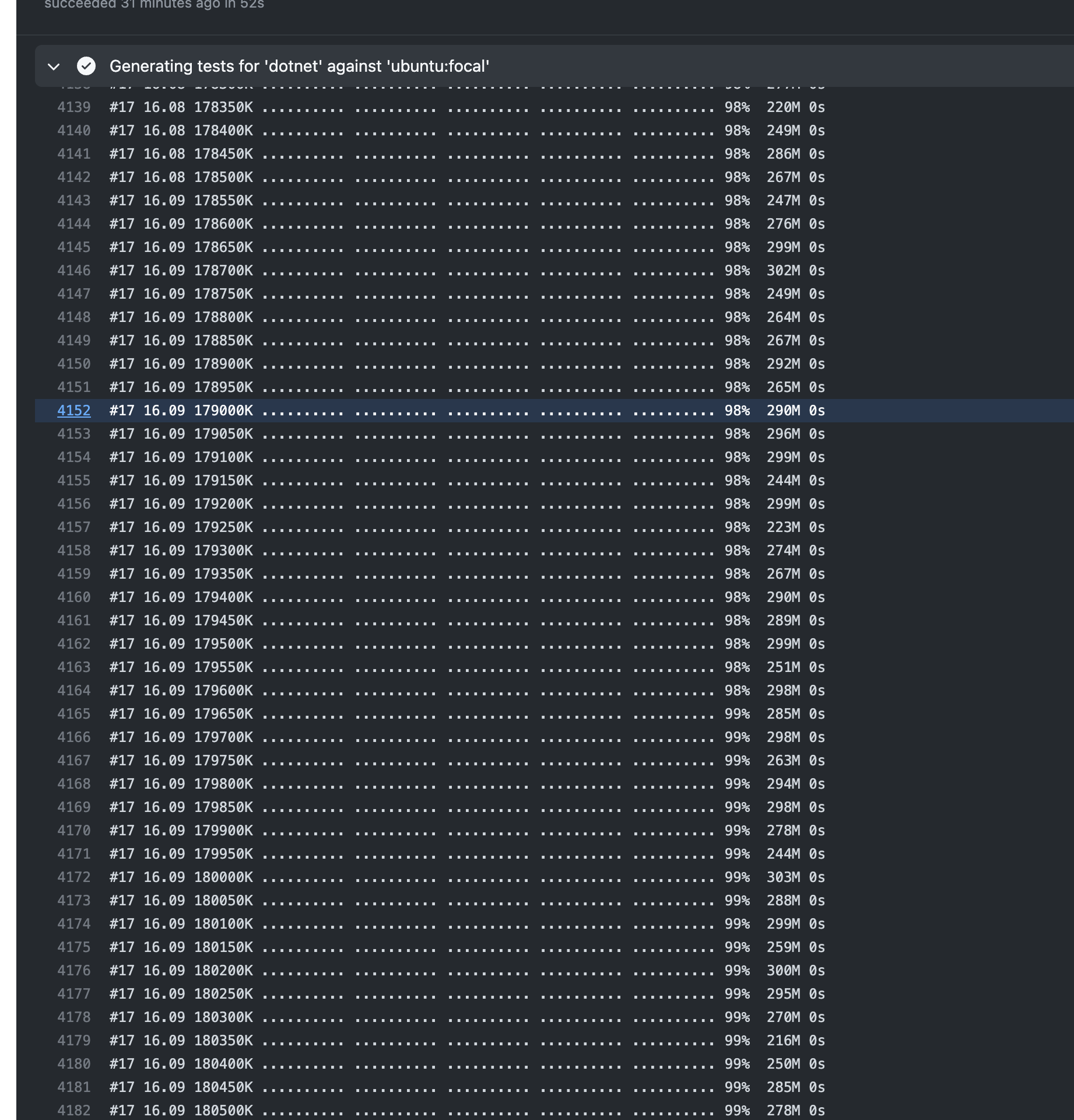
Task: Click '179850K' on line 4169
Action: 223,807
